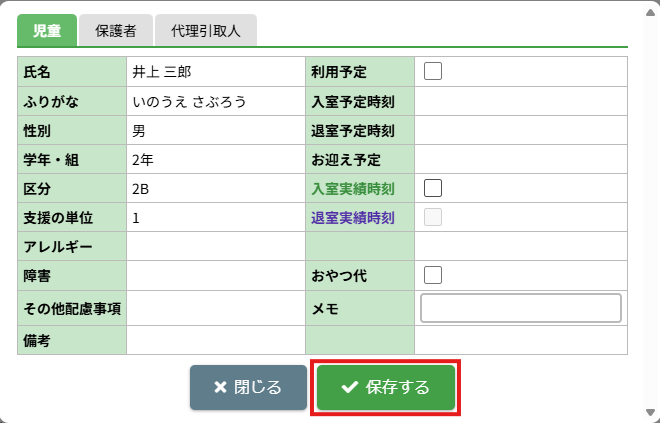This screenshot has width=660, height=423.
Task: Click the empty お迎え予定 value cell
Action: tap(520, 159)
